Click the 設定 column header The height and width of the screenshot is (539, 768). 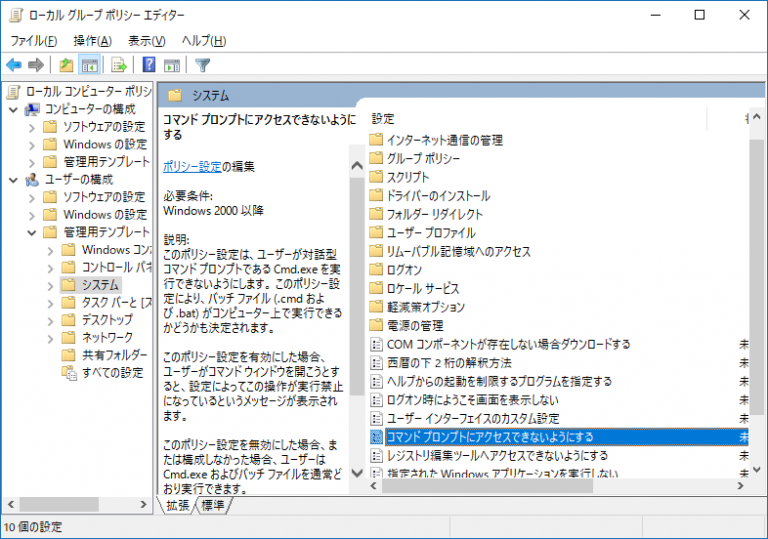click(383, 118)
